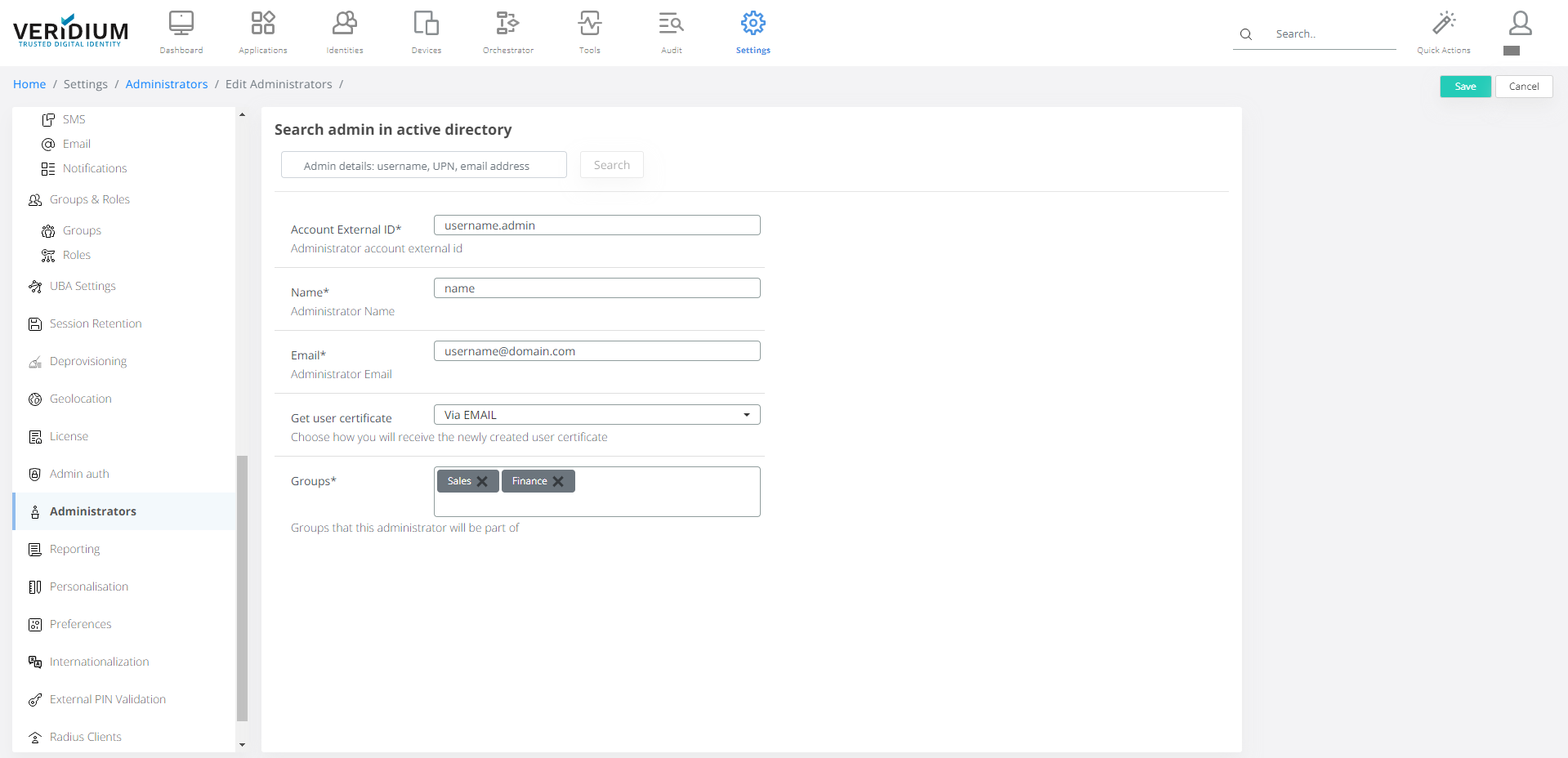This screenshot has height=758, width=1568.
Task: Click the Account External ID input field
Action: (x=596, y=225)
